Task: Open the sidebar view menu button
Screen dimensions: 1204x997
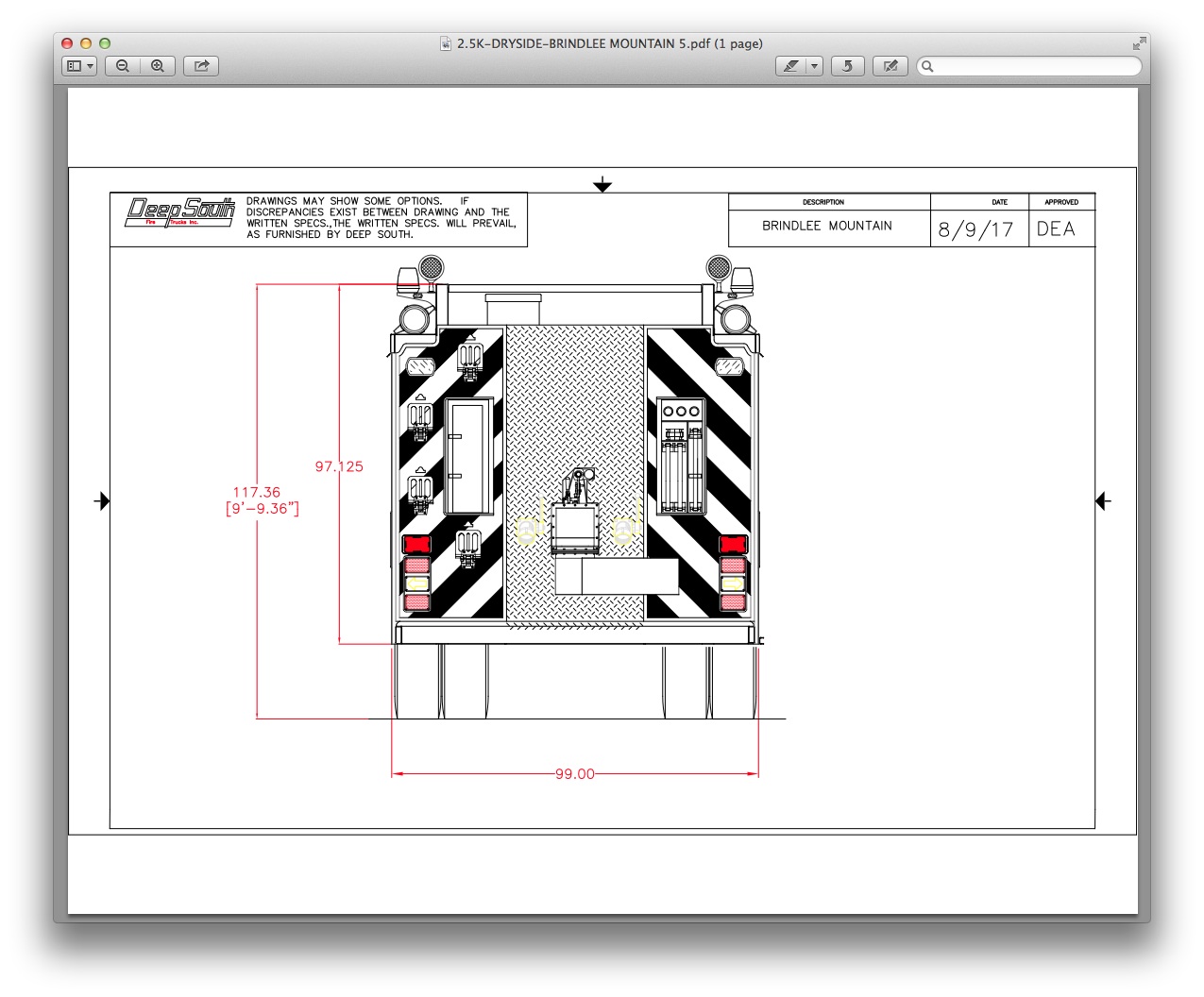Action: (x=79, y=66)
